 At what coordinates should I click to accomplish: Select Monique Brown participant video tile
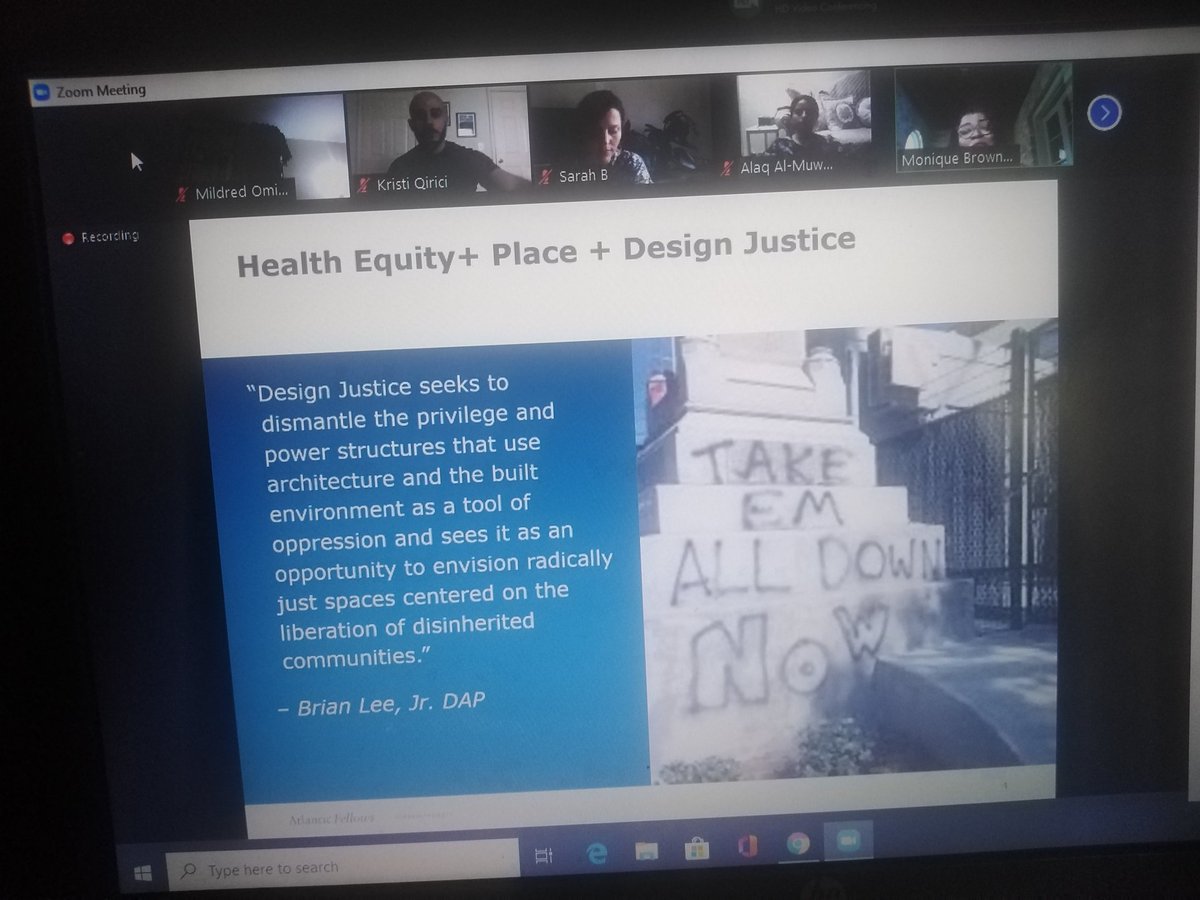[x=983, y=118]
